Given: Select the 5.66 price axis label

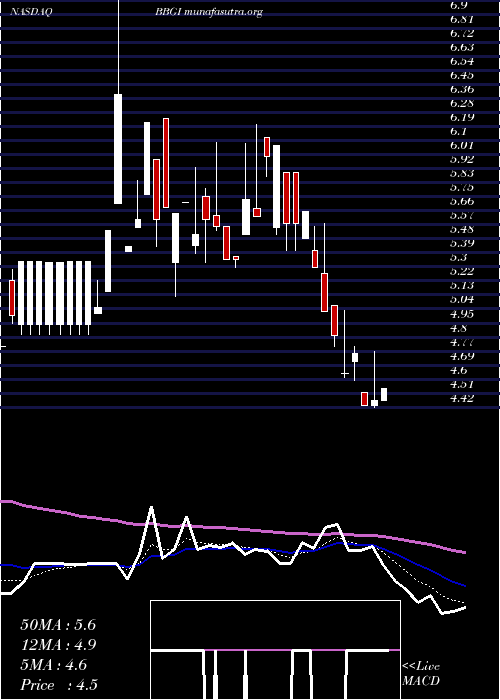Looking at the screenshot, I should [x=462, y=201].
